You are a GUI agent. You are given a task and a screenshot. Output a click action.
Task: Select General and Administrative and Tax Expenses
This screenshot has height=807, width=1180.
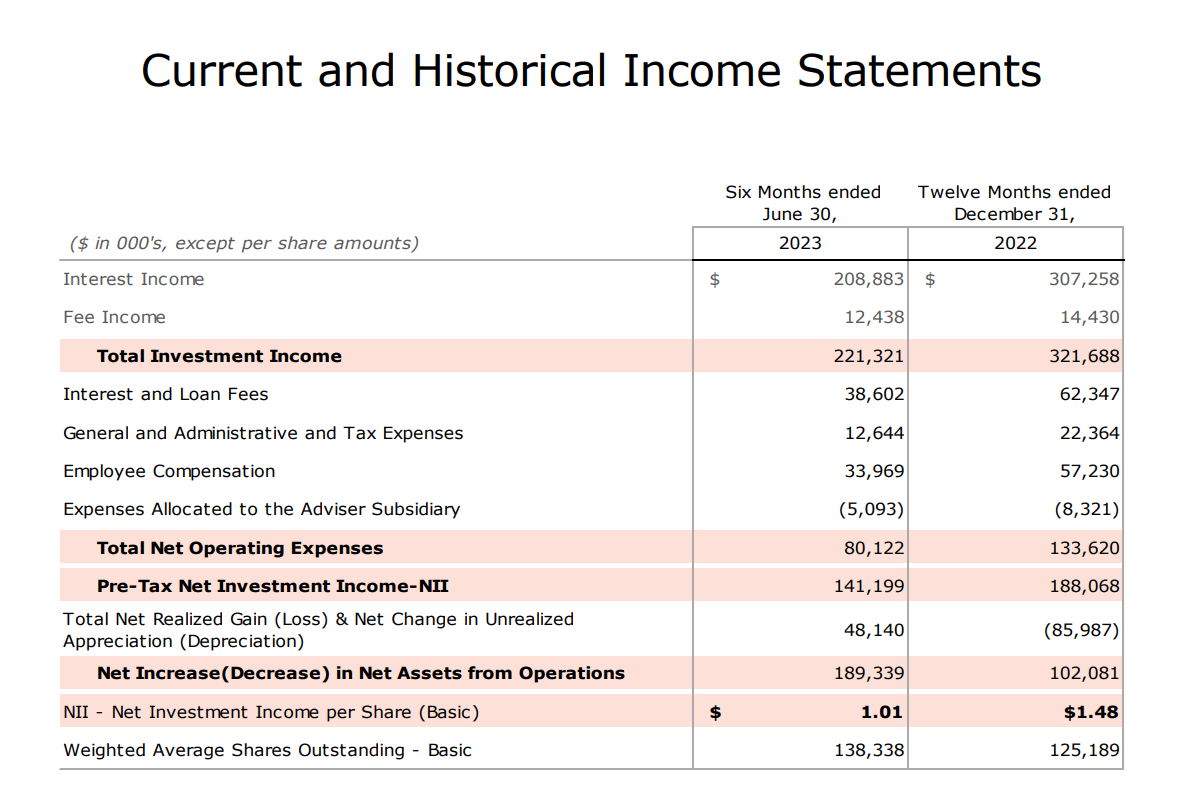coord(263,434)
